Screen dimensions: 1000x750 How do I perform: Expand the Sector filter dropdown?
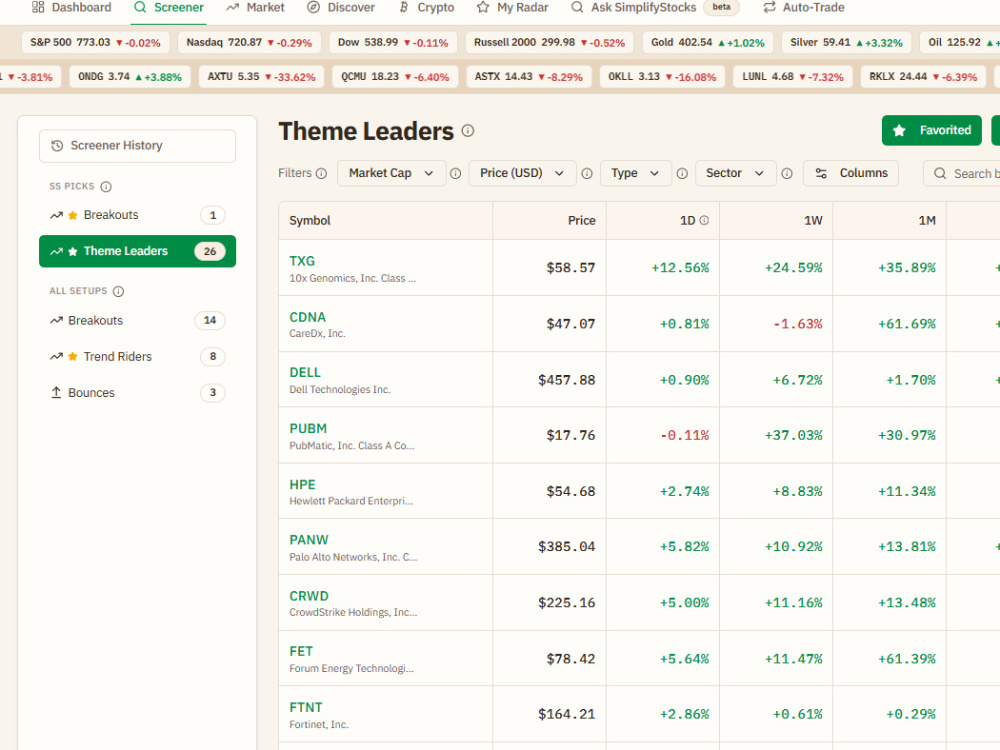pyautogui.click(x=735, y=173)
